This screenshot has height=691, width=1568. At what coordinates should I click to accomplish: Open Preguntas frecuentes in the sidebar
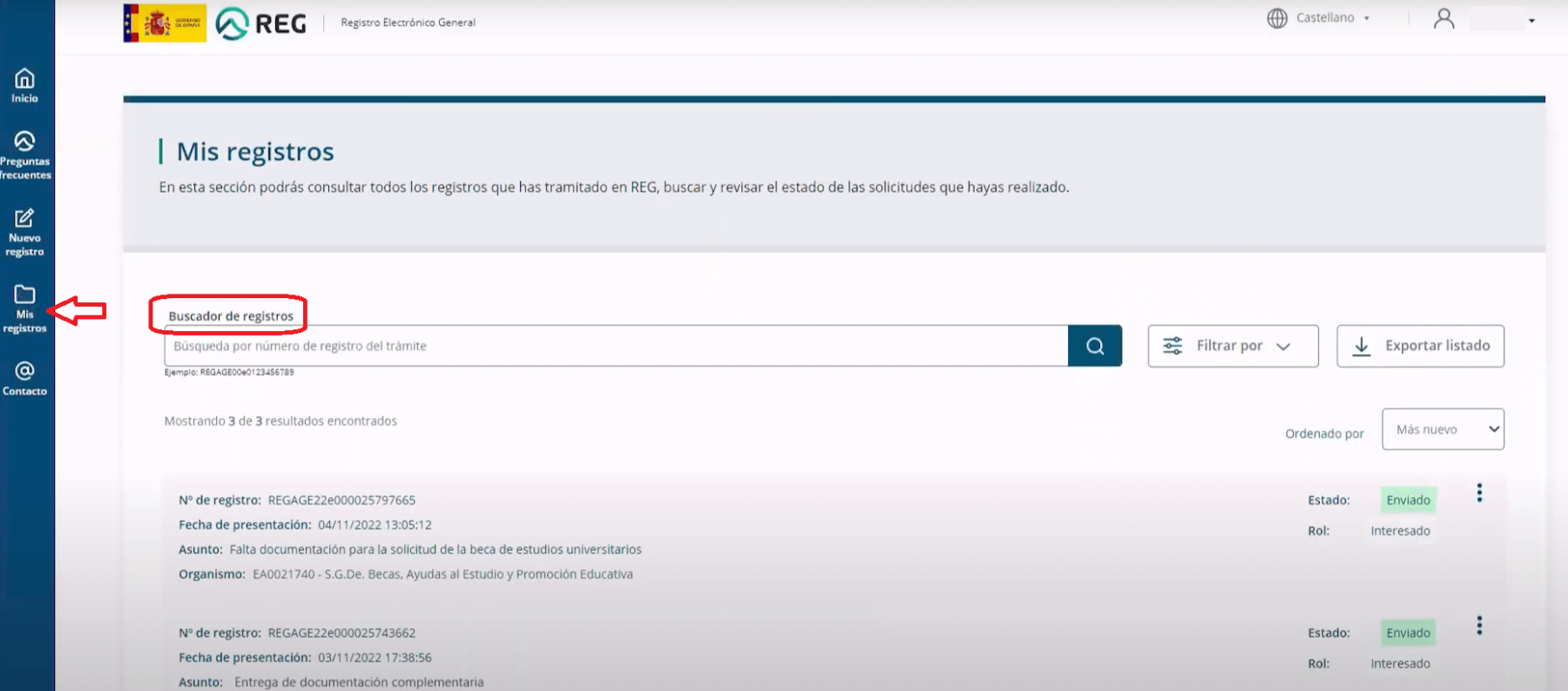[24, 155]
